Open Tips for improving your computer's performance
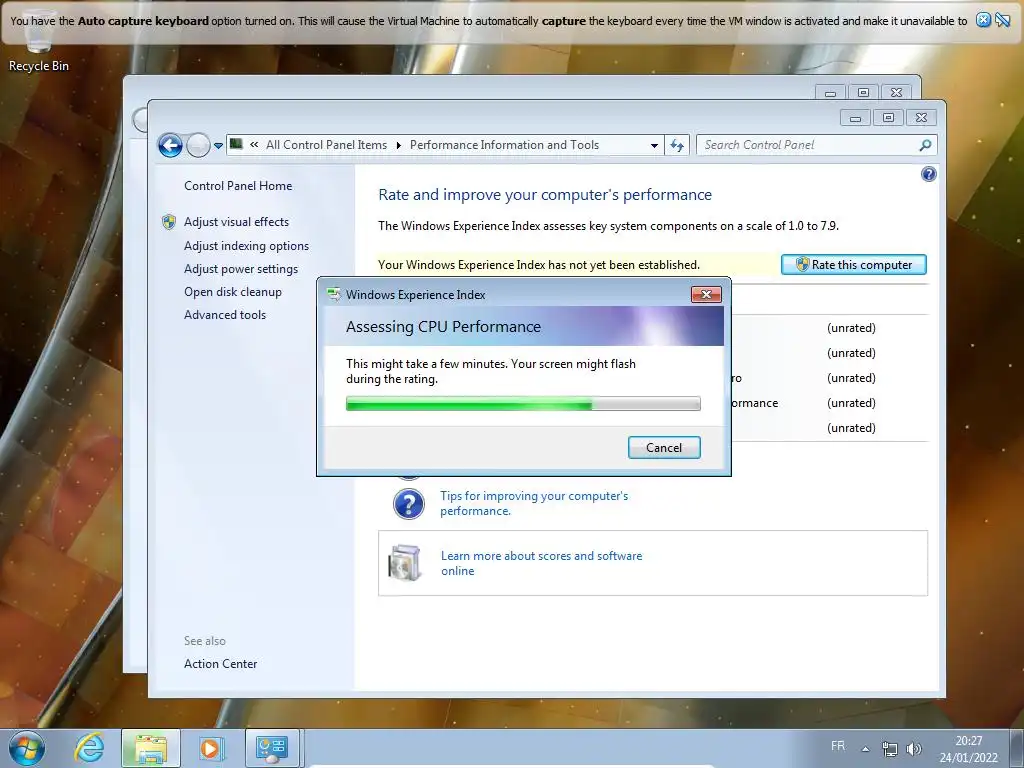 click(534, 503)
